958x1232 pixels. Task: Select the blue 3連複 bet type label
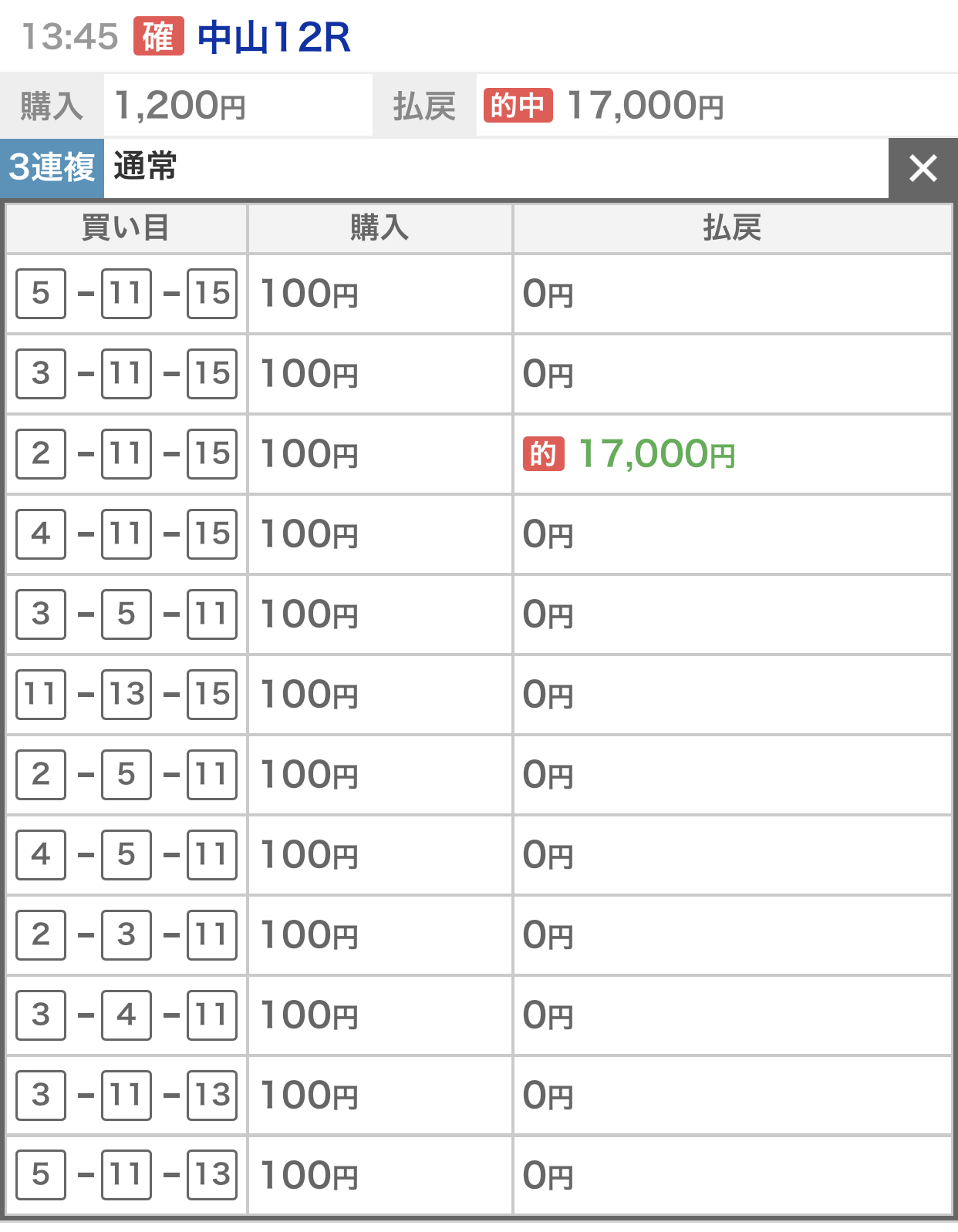(52, 168)
